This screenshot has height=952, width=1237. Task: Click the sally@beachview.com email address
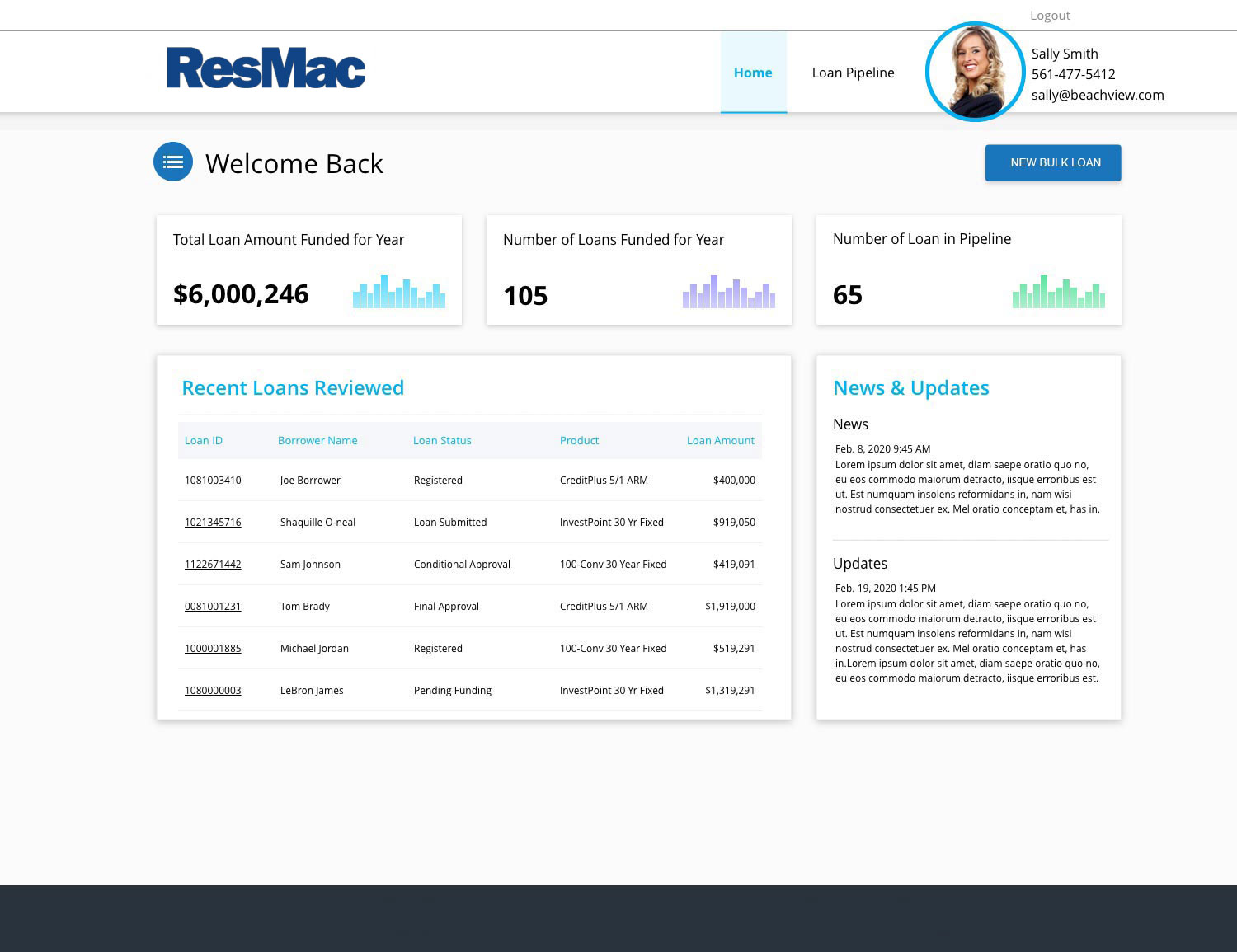click(1098, 95)
